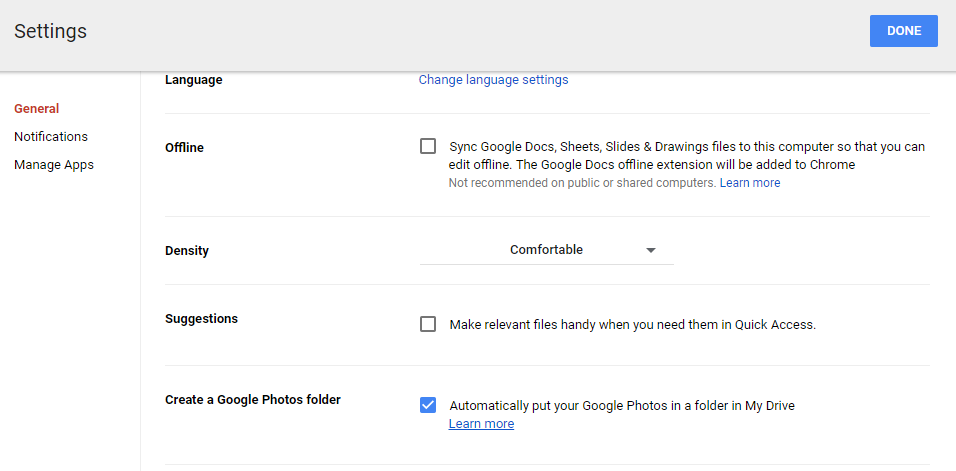This screenshot has height=471, width=956.
Task: Open Learn more link under Google Photos
Action: click(481, 424)
